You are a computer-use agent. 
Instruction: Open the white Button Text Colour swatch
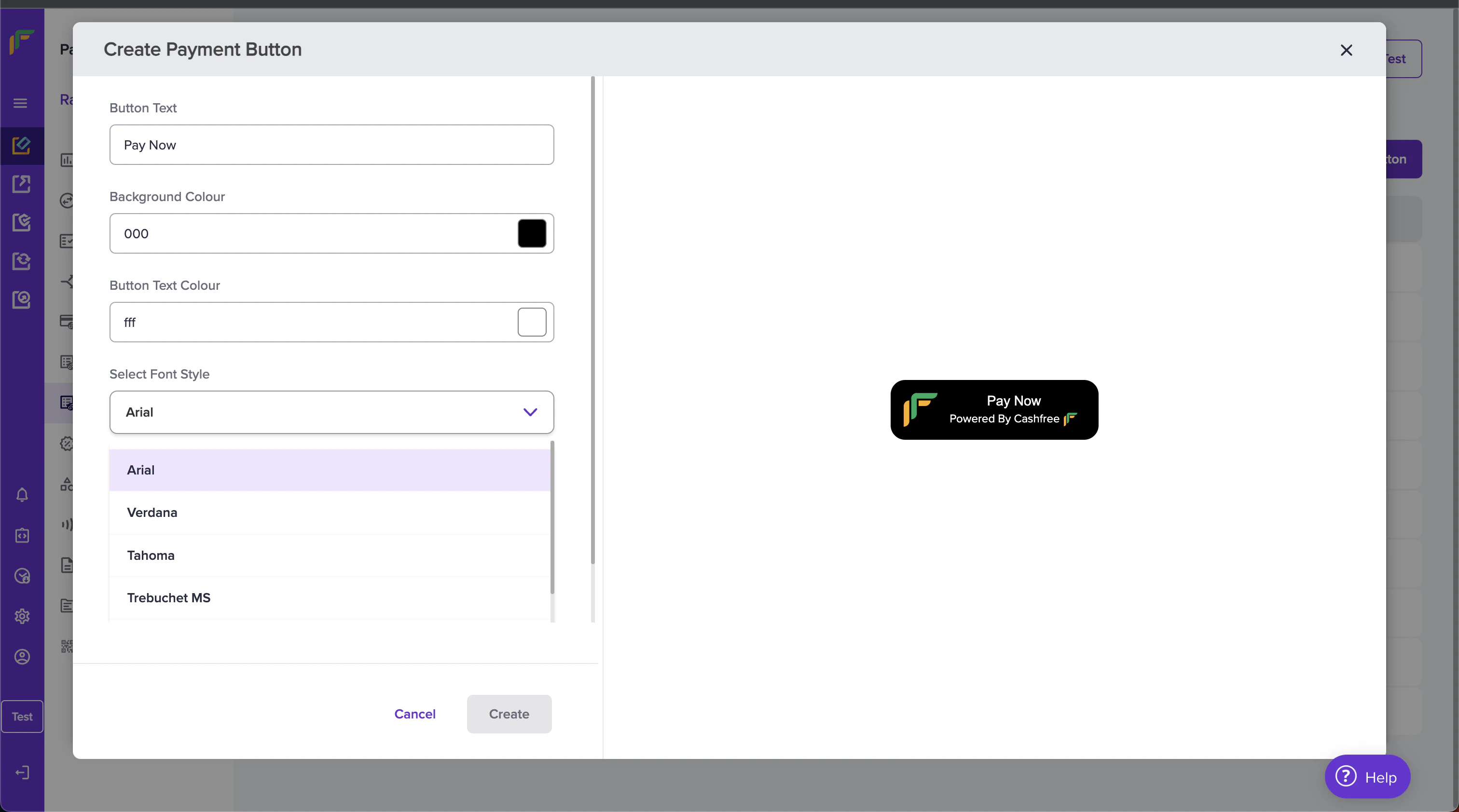(x=532, y=323)
